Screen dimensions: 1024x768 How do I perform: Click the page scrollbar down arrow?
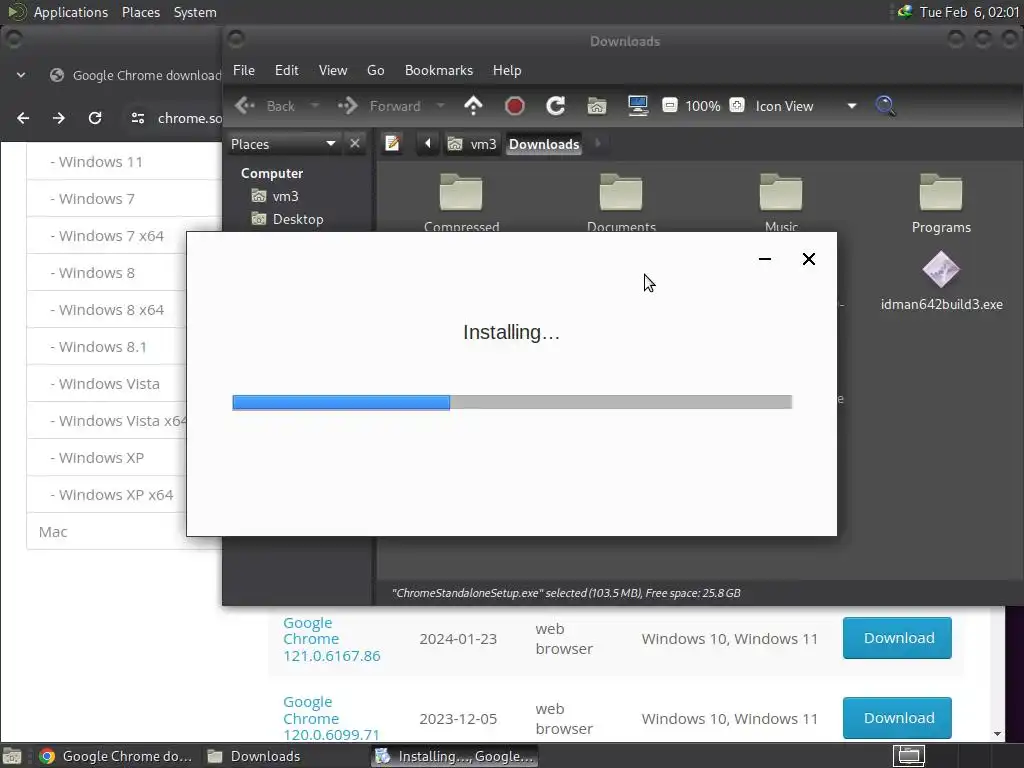(997, 734)
